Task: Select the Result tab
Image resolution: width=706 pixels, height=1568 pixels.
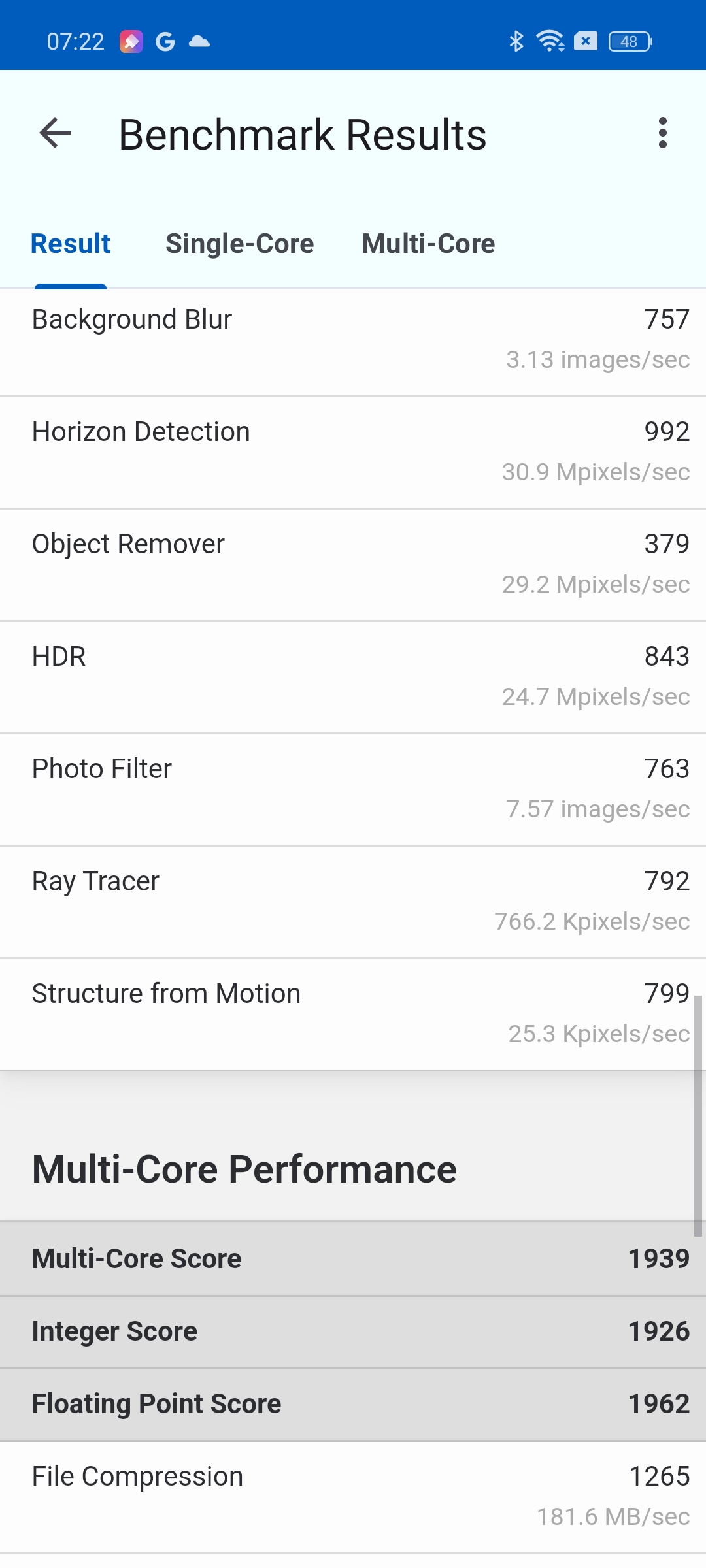Action: pyautogui.click(x=71, y=244)
